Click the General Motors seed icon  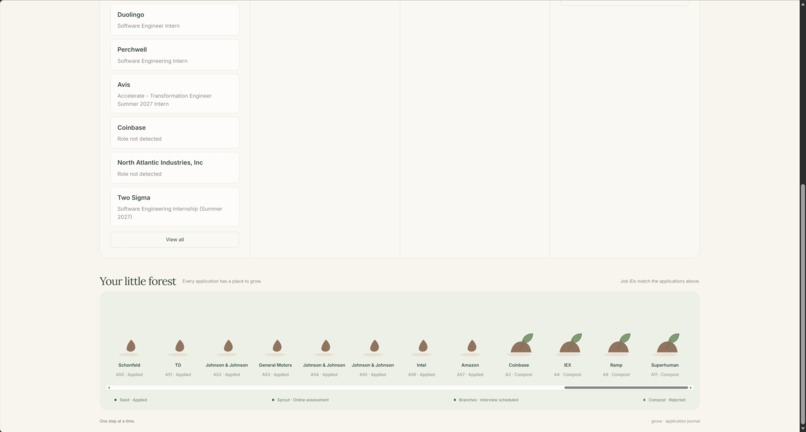(277, 346)
